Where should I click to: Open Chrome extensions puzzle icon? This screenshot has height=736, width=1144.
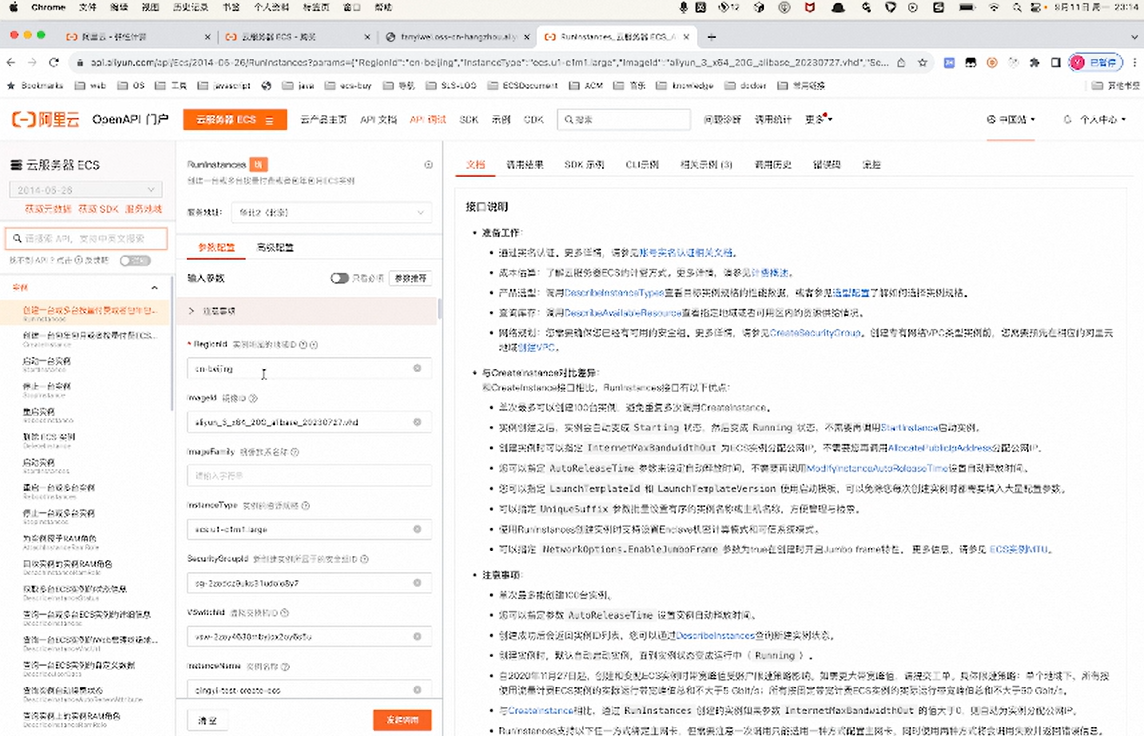coord(1034,63)
